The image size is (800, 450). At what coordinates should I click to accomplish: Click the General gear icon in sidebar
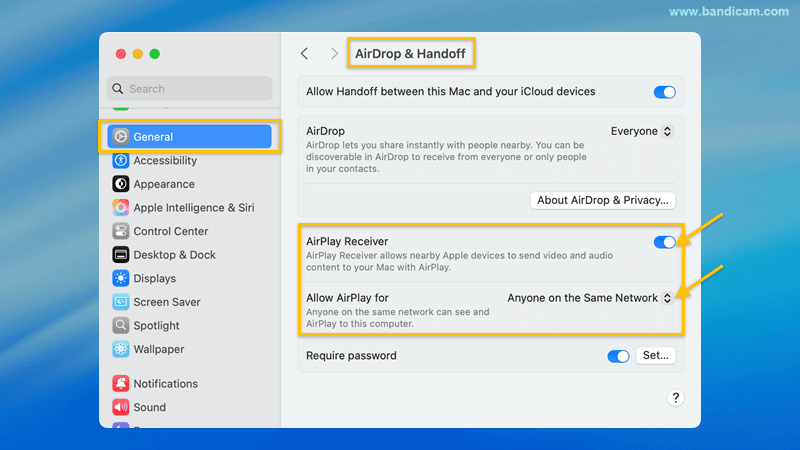click(x=121, y=137)
